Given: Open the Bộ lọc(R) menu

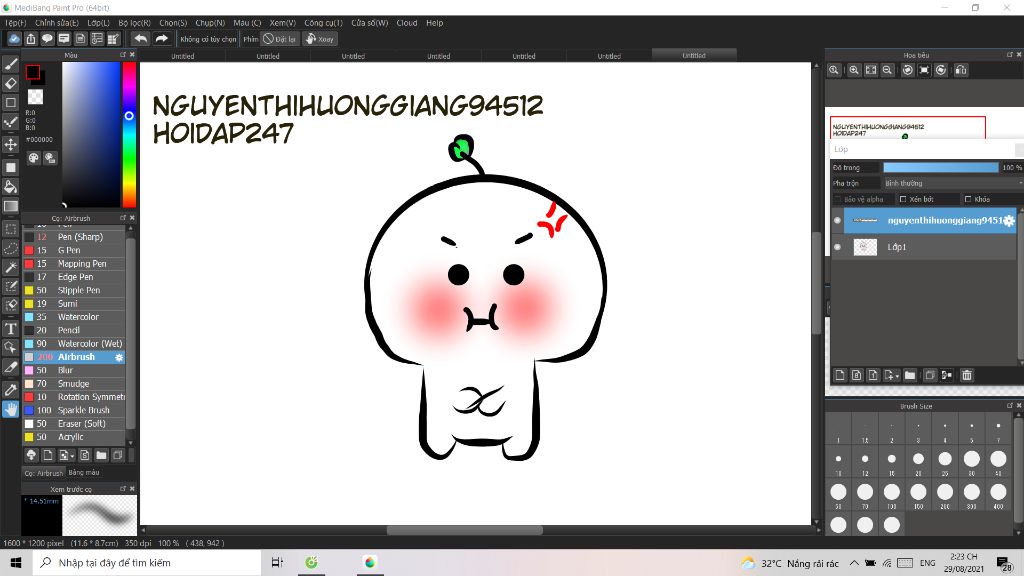Looking at the screenshot, I should tap(135, 23).
